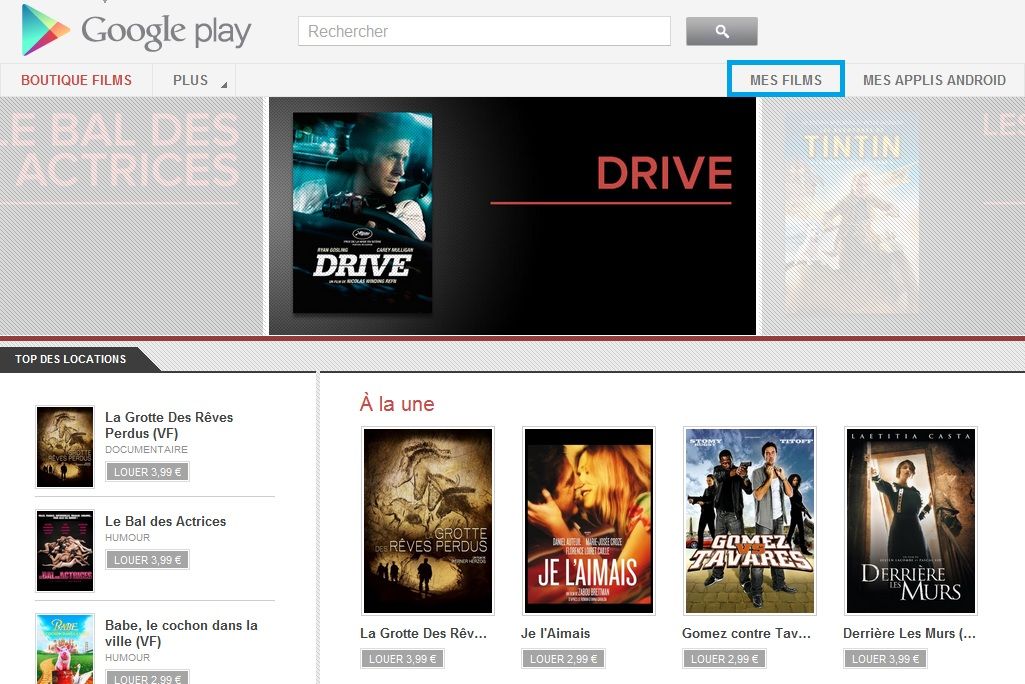Click the red DRIVE banner title
The height and width of the screenshot is (684, 1025).
[x=664, y=173]
